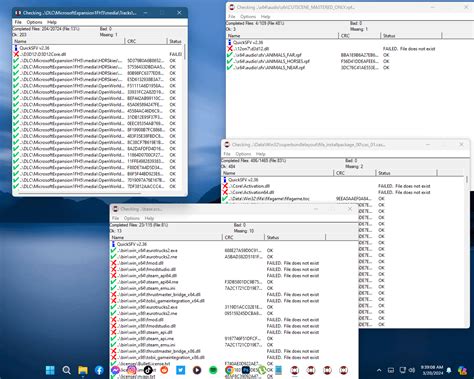Click the OK status of ANIMALS_HORSES.rpf

click(x=386, y=61)
